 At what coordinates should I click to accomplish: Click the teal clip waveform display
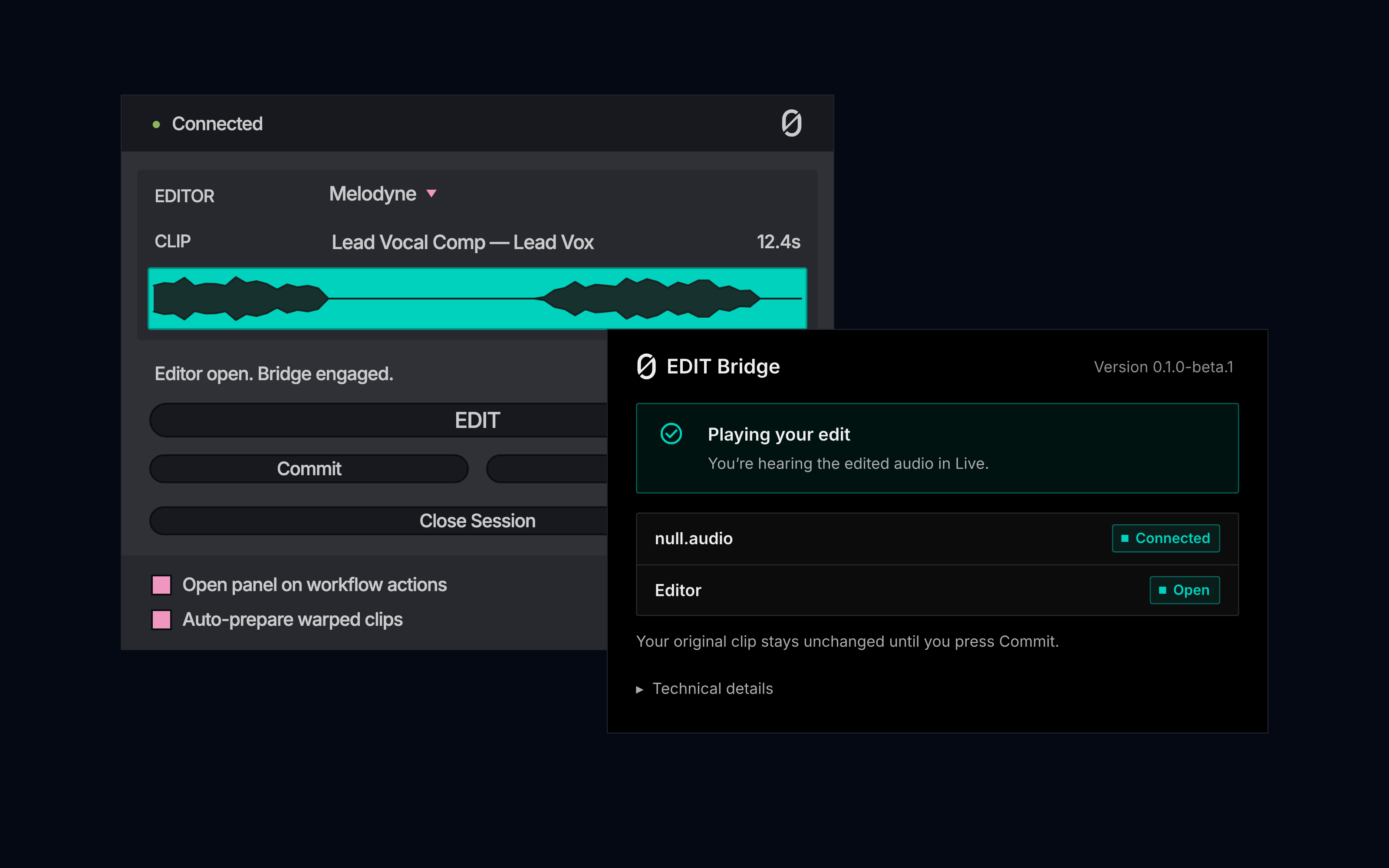click(477, 299)
